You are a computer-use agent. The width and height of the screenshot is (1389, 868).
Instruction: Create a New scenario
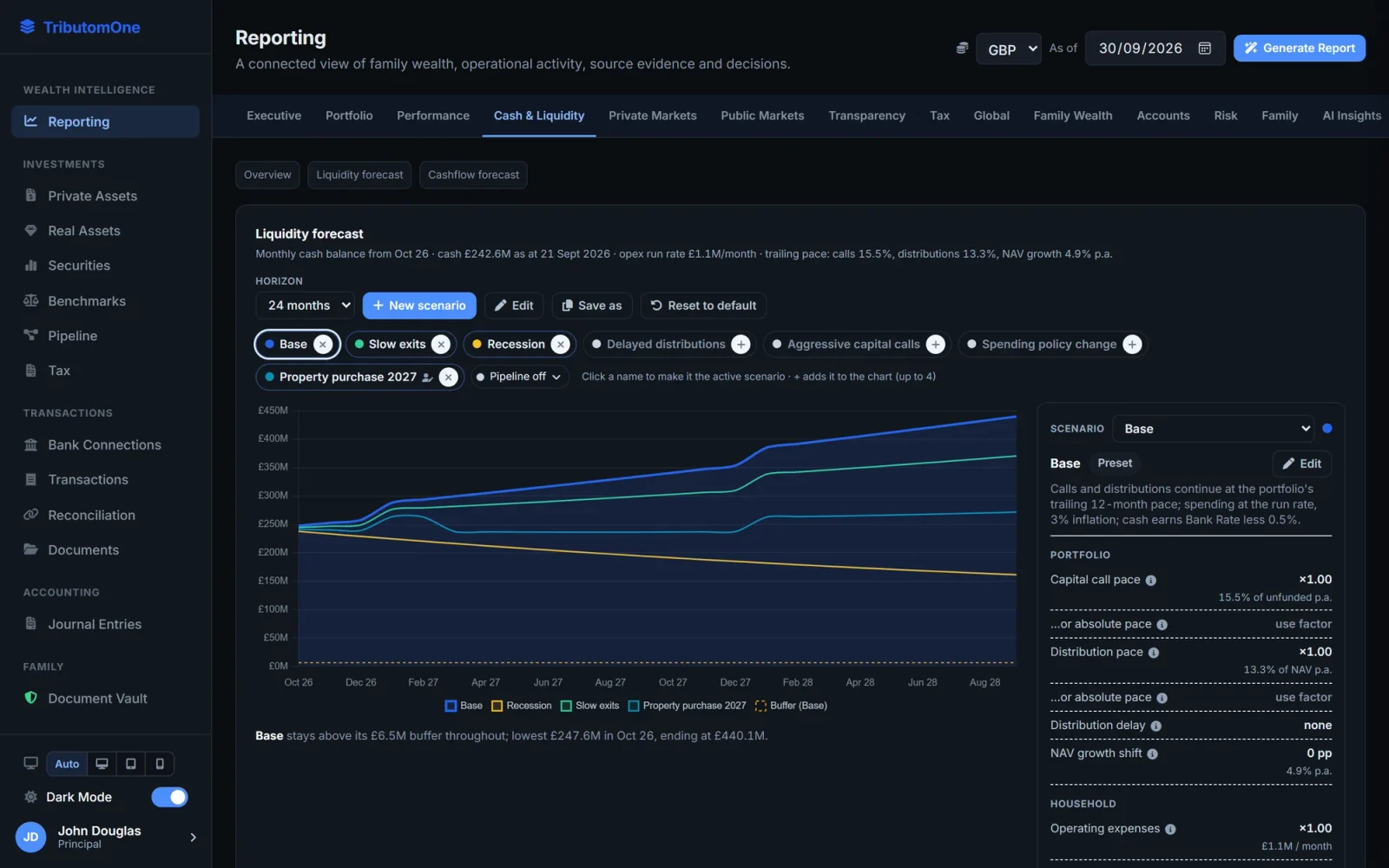coord(419,306)
